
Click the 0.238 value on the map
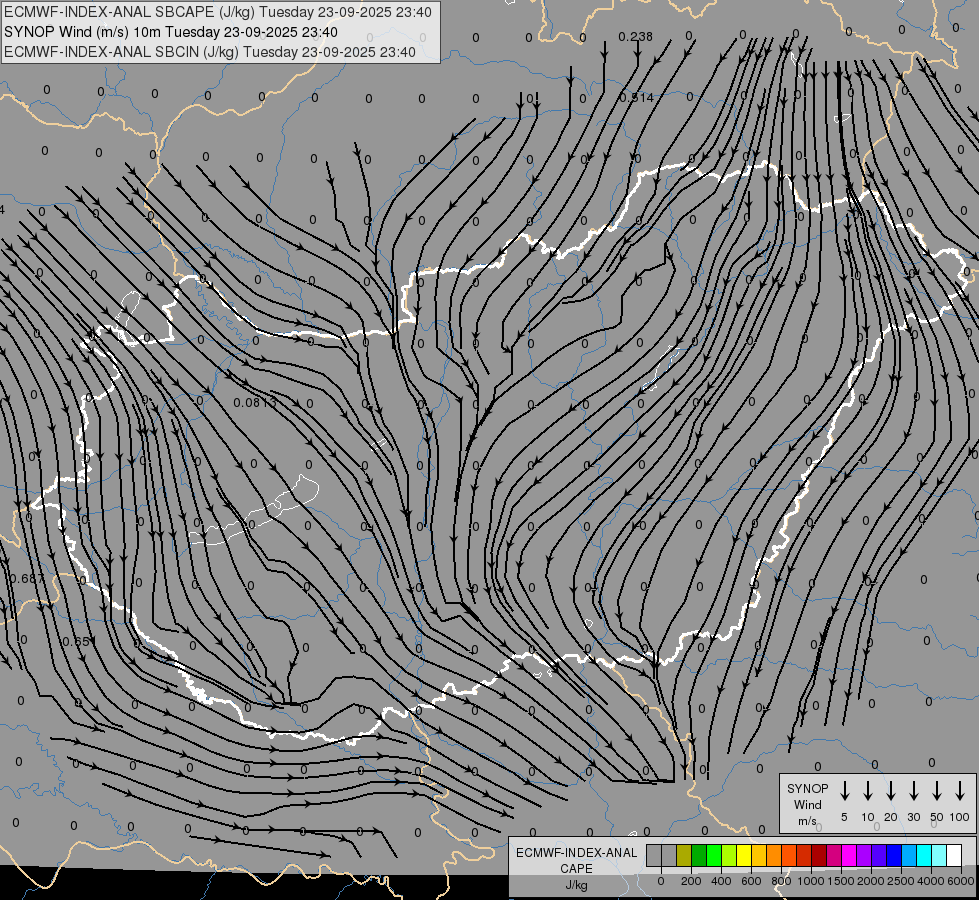pyautogui.click(x=635, y=37)
